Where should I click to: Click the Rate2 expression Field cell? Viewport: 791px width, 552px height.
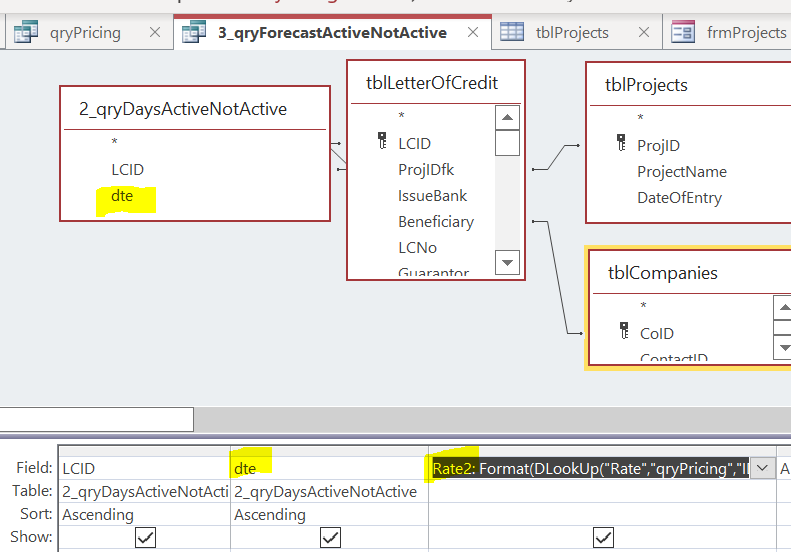(x=590, y=468)
